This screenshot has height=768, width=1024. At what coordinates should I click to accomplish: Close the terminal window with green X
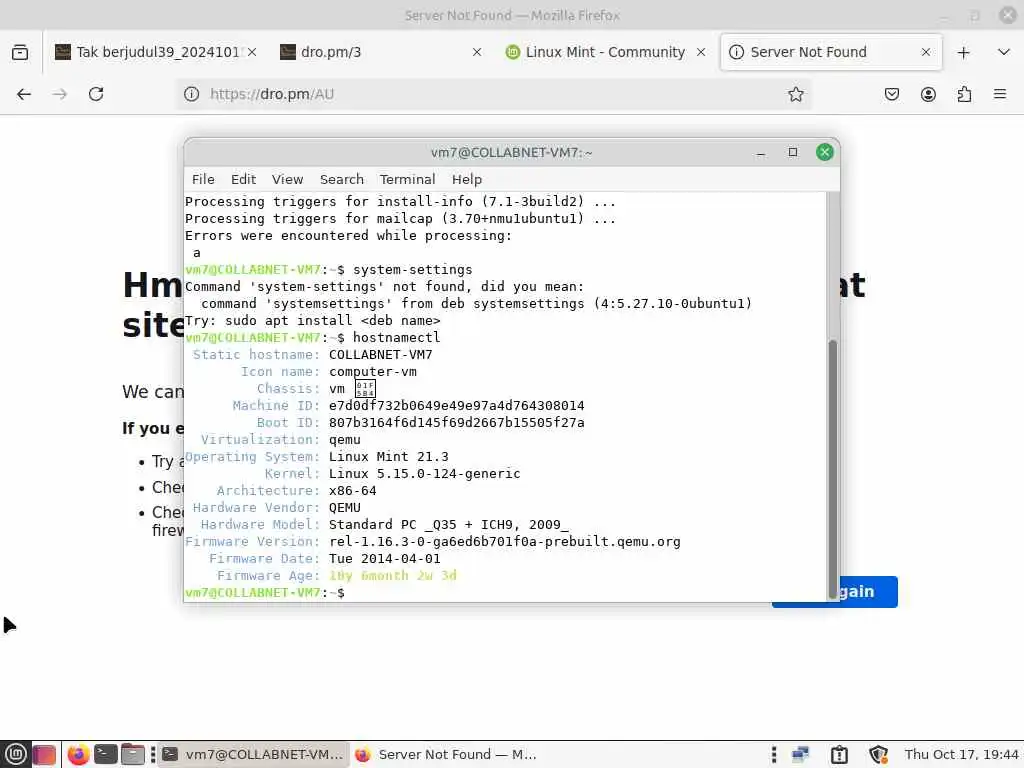tap(825, 152)
